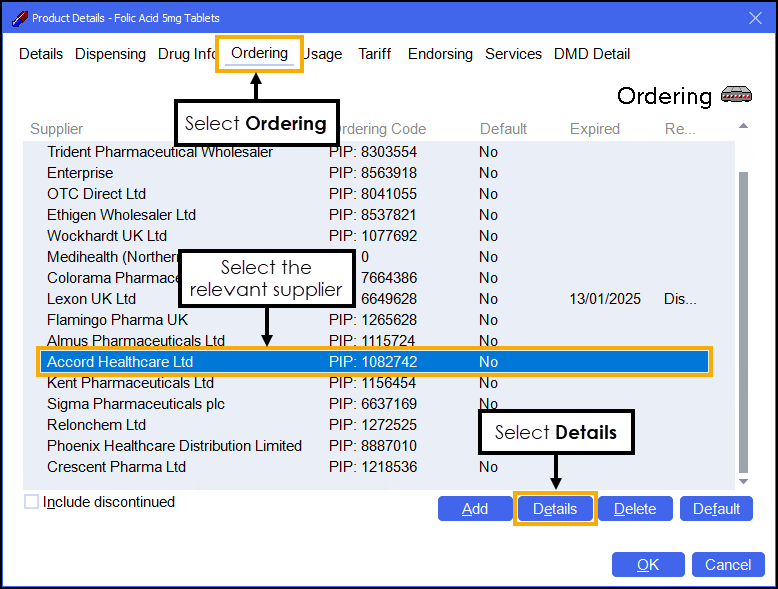Click the Details button

(x=555, y=509)
